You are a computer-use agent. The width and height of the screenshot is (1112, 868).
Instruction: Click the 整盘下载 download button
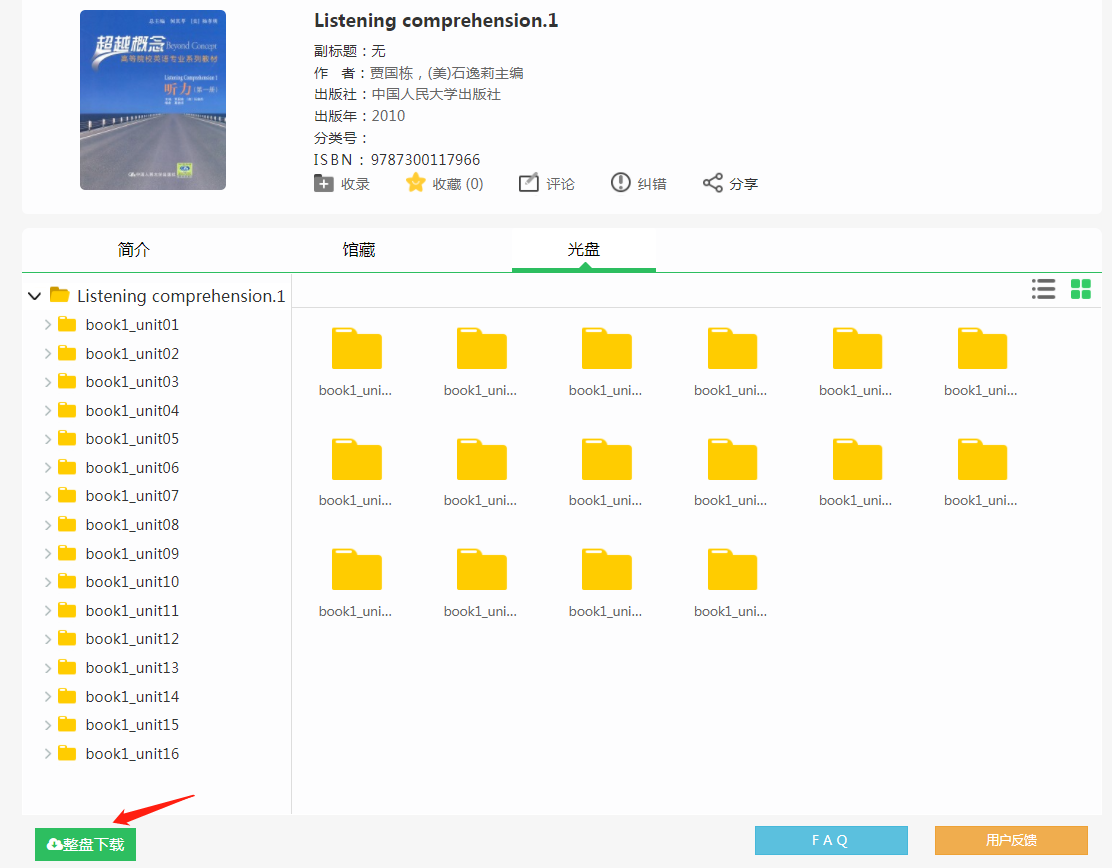coord(85,845)
